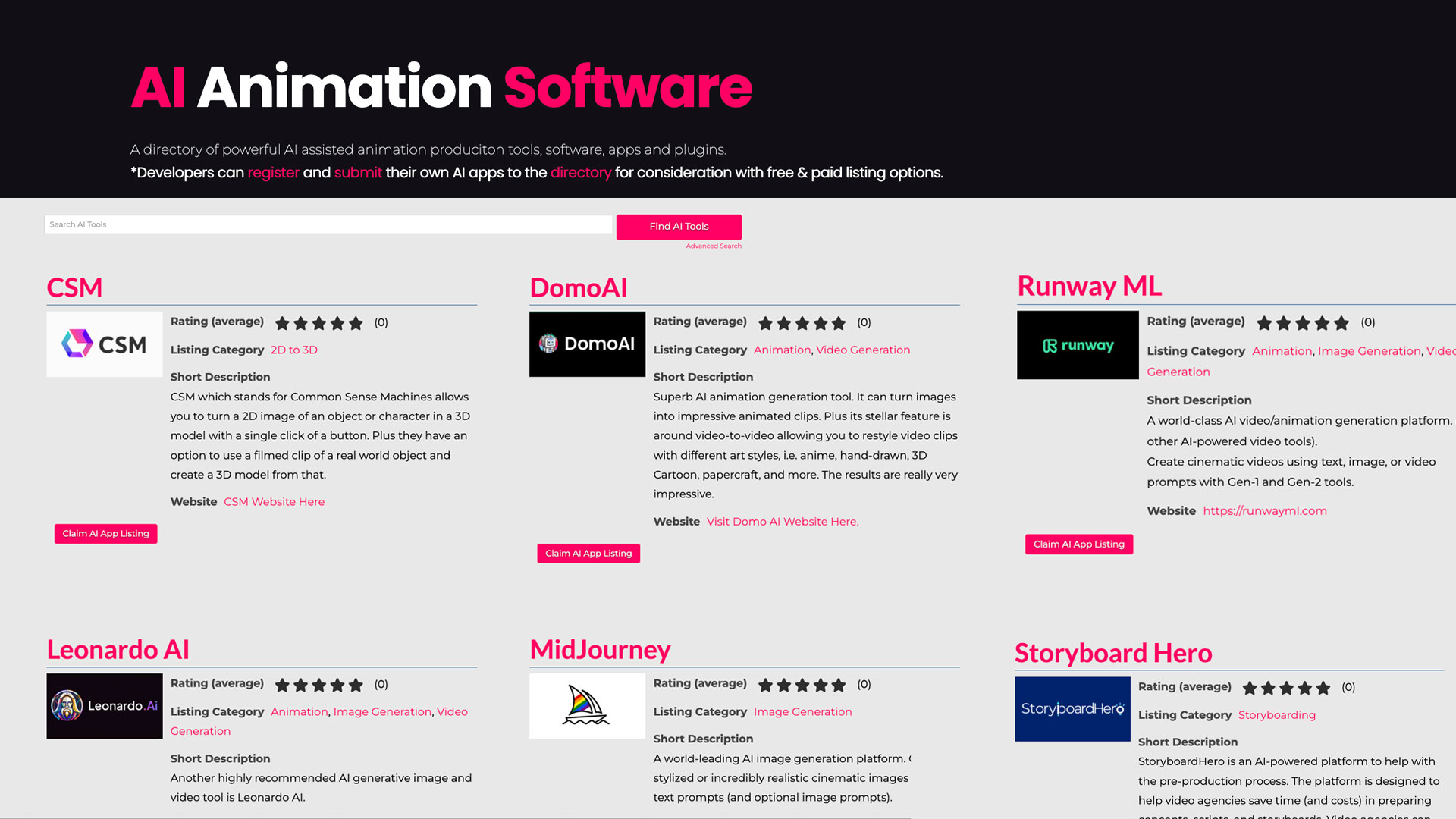Open the Animation category under DomoAI
This screenshot has width=1456, height=819.
782,350
